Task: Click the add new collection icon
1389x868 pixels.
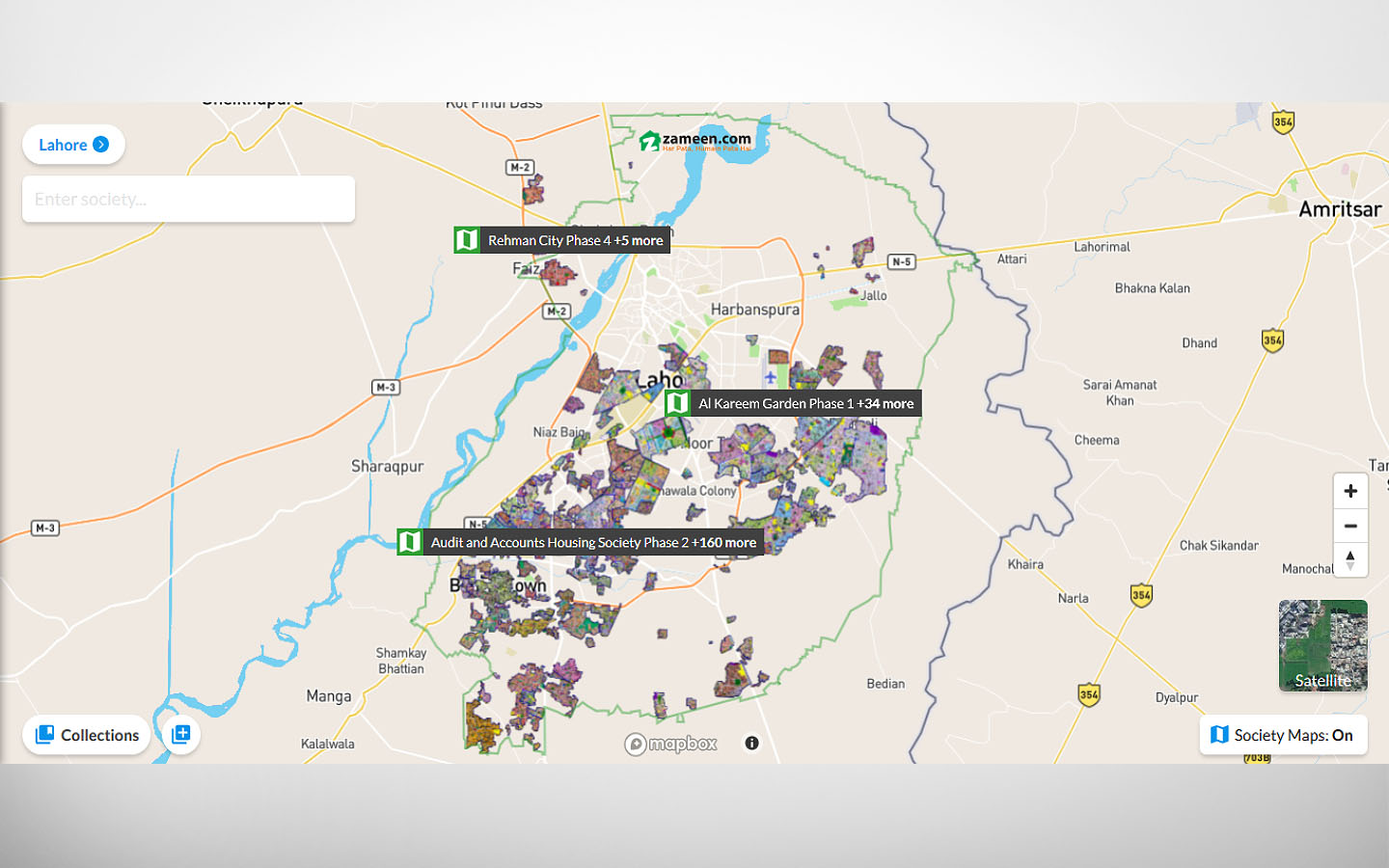Action: coord(179,734)
